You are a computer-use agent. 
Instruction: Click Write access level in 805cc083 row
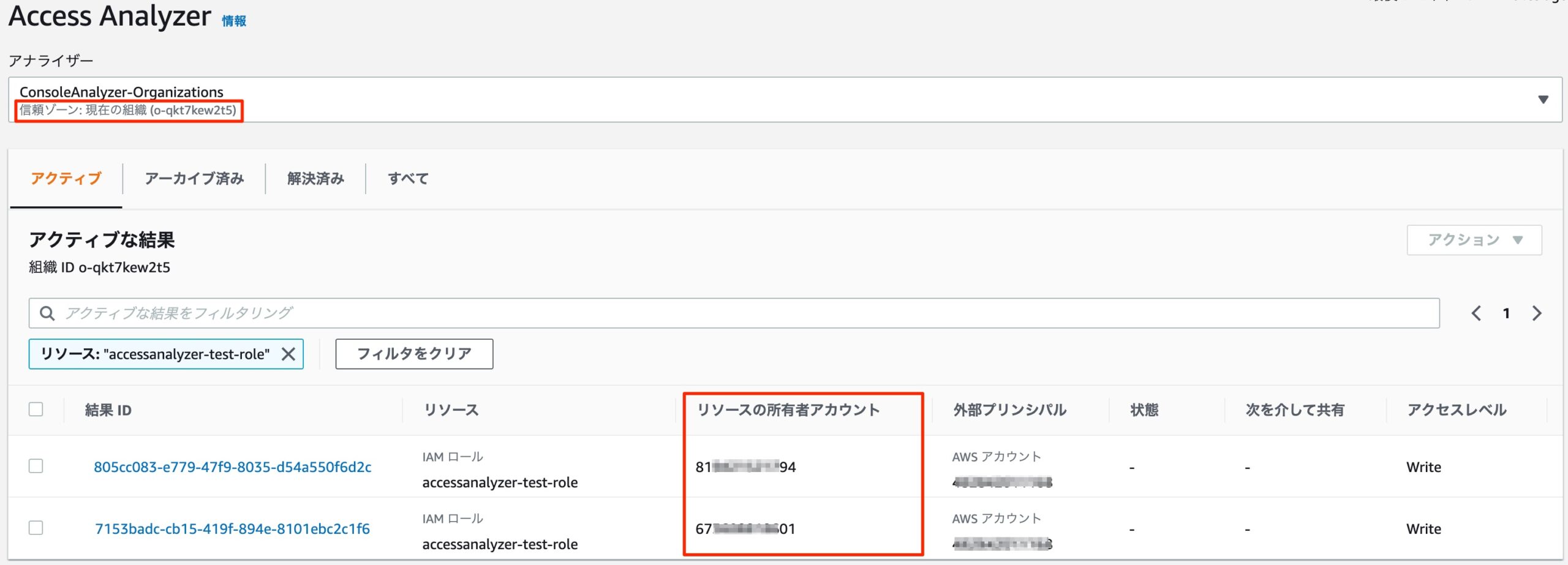coord(1423,467)
